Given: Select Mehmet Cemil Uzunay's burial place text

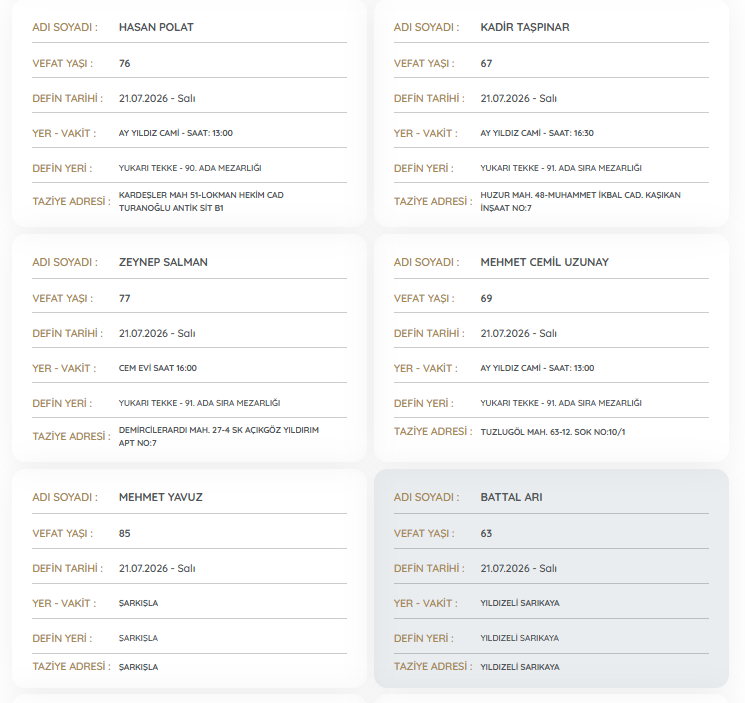Looking at the screenshot, I should (561, 403).
